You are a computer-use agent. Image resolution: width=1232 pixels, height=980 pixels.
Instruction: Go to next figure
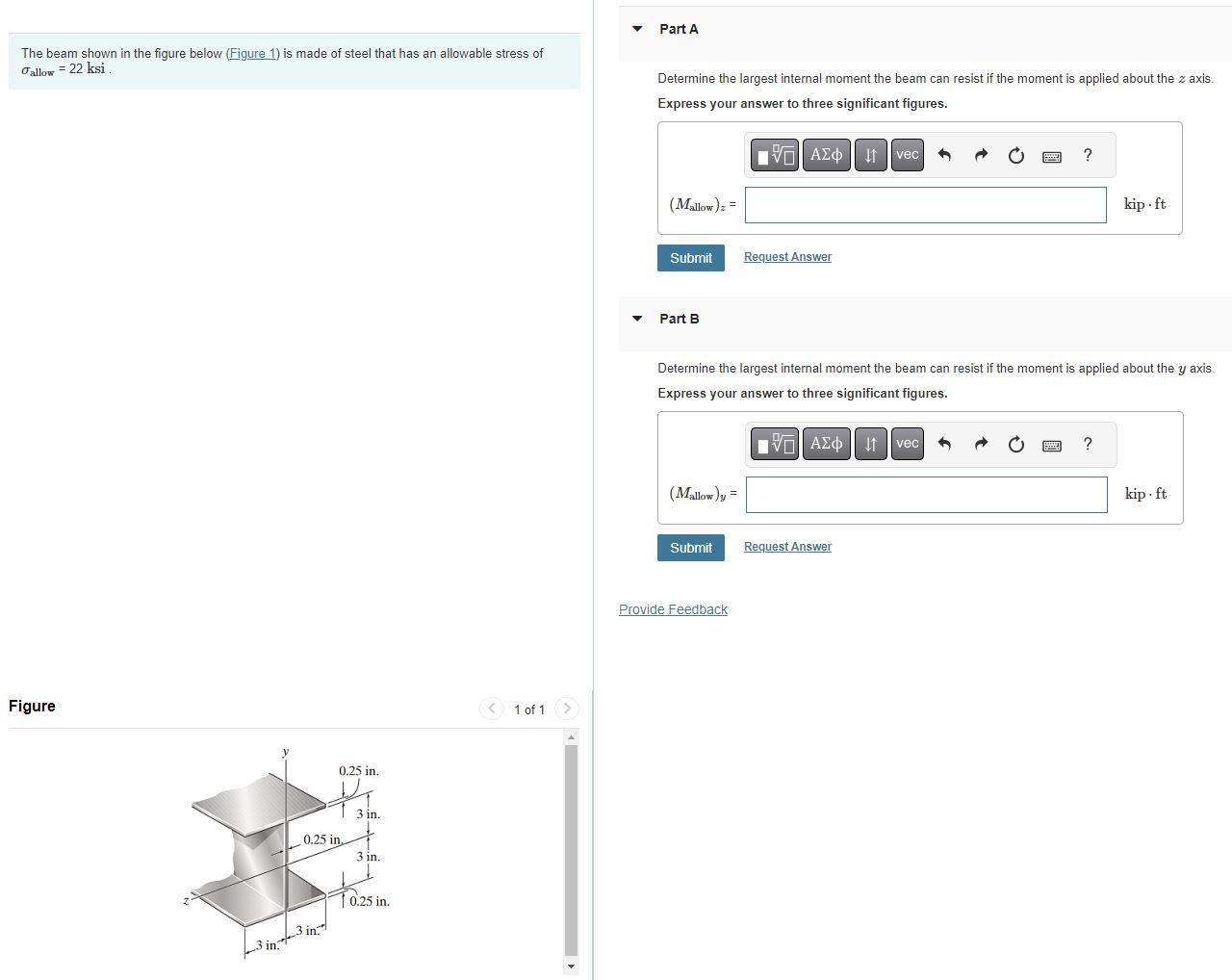click(567, 709)
